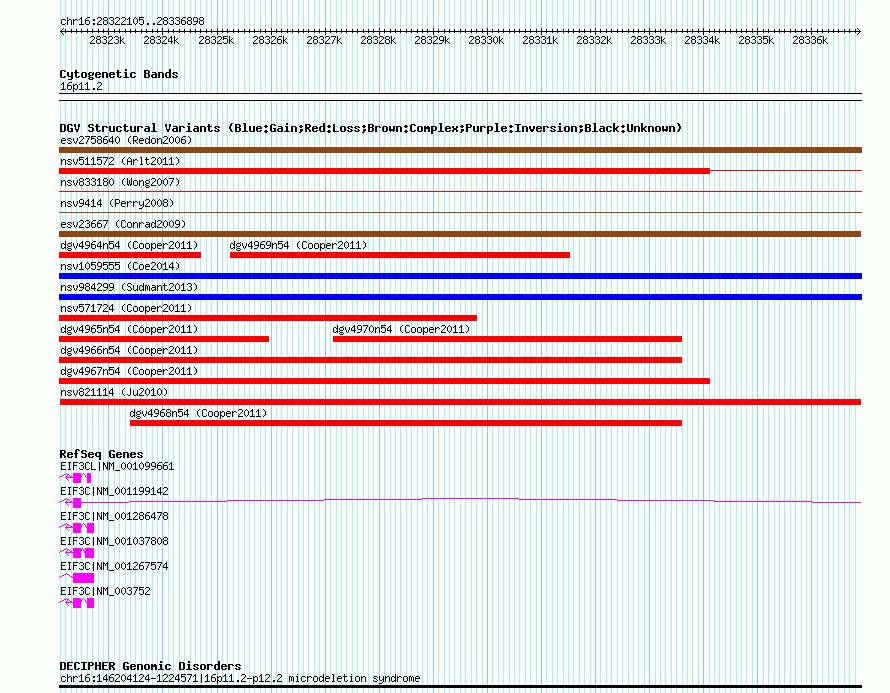Viewport: 890px width, 693px height.
Task: Click the dgv4967n54 red loss bar
Action: pos(384,381)
